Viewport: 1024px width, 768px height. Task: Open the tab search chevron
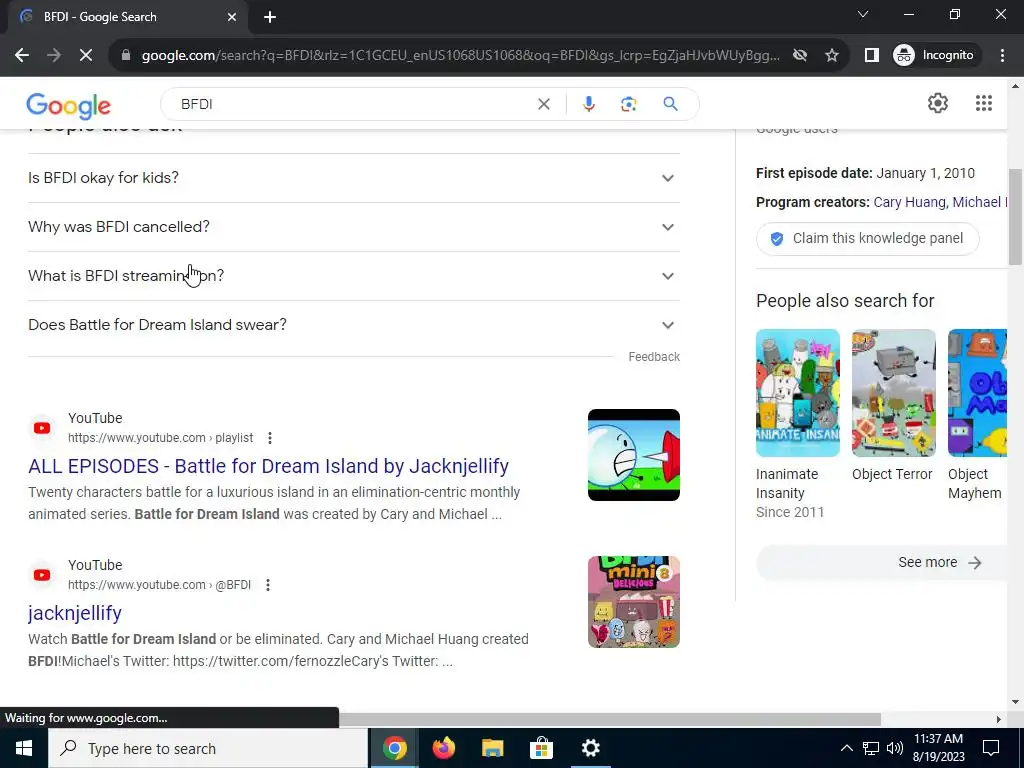pos(863,14)
